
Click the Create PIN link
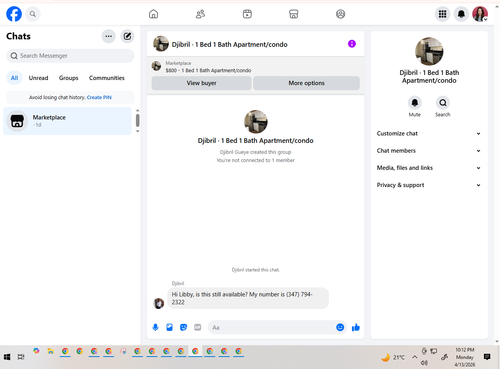pyautogui.click(x=99, y=97)
